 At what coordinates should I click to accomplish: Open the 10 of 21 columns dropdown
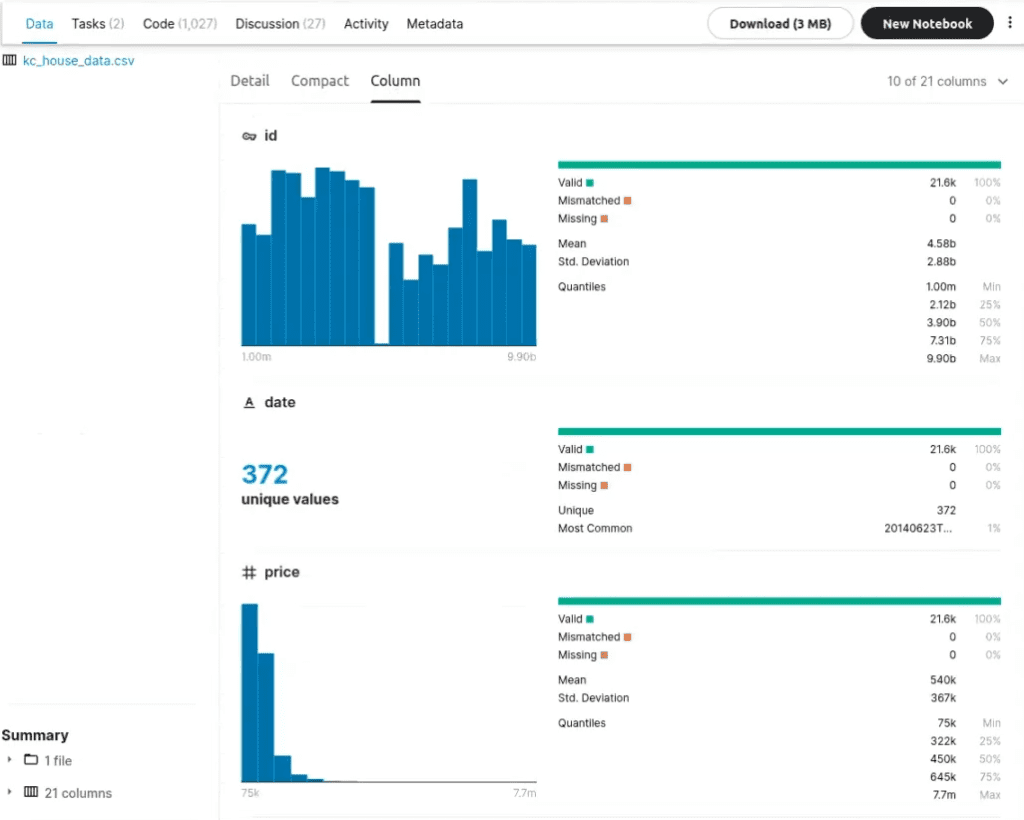point(947,82)
